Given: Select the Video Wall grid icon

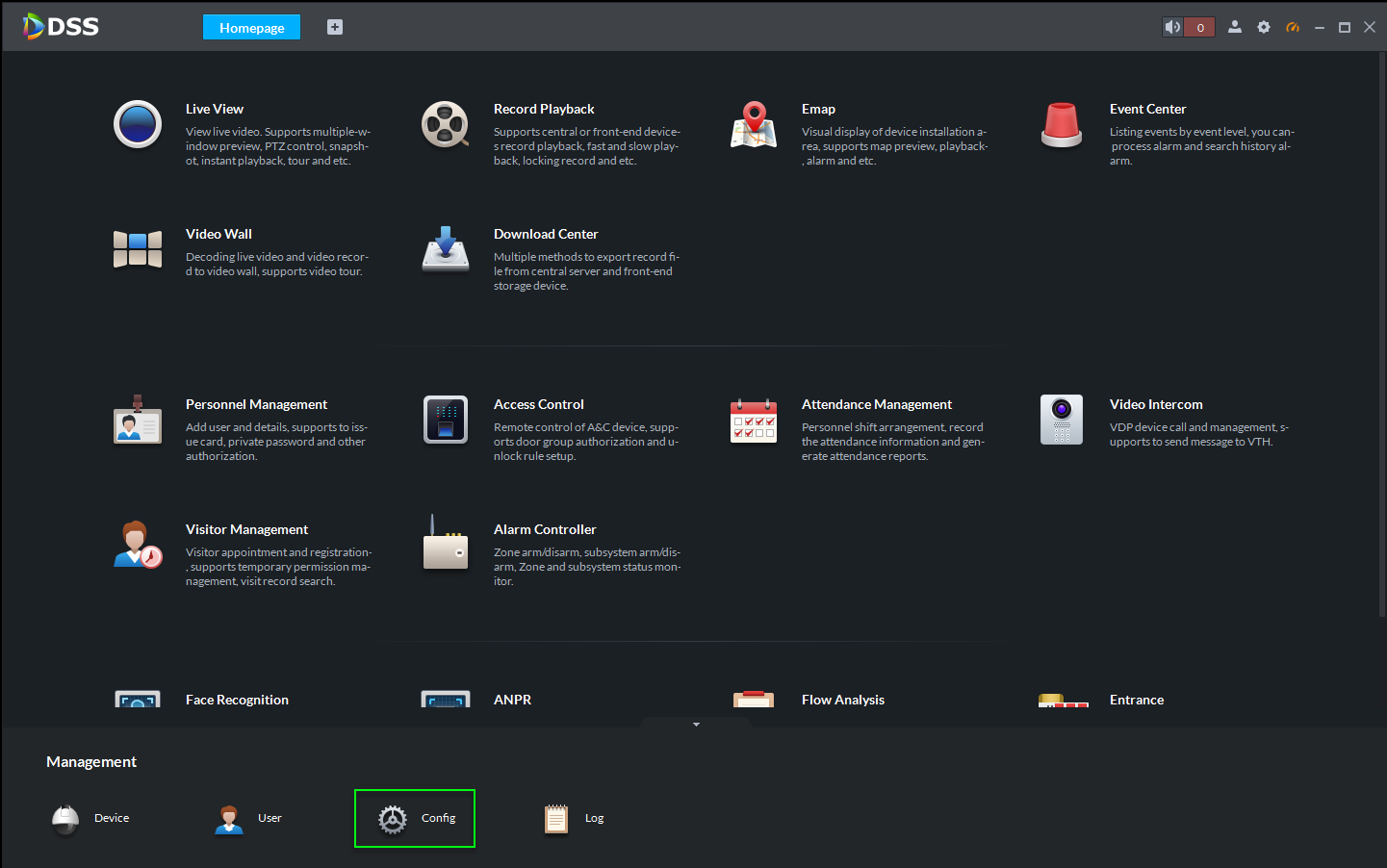Looking at the screenshot, I should pos(138,249).
